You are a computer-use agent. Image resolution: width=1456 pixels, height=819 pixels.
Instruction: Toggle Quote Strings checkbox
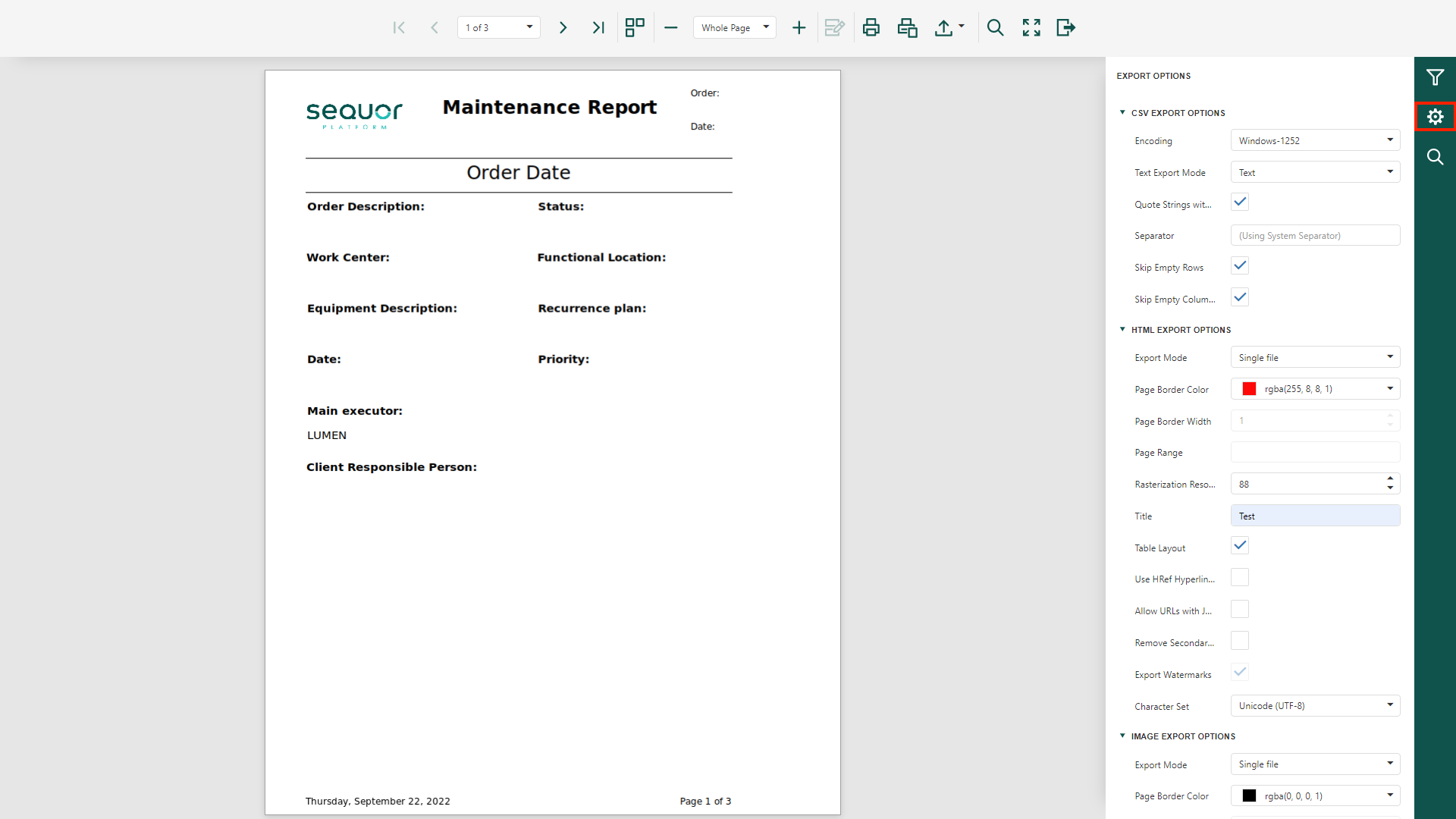(1240, 202)
